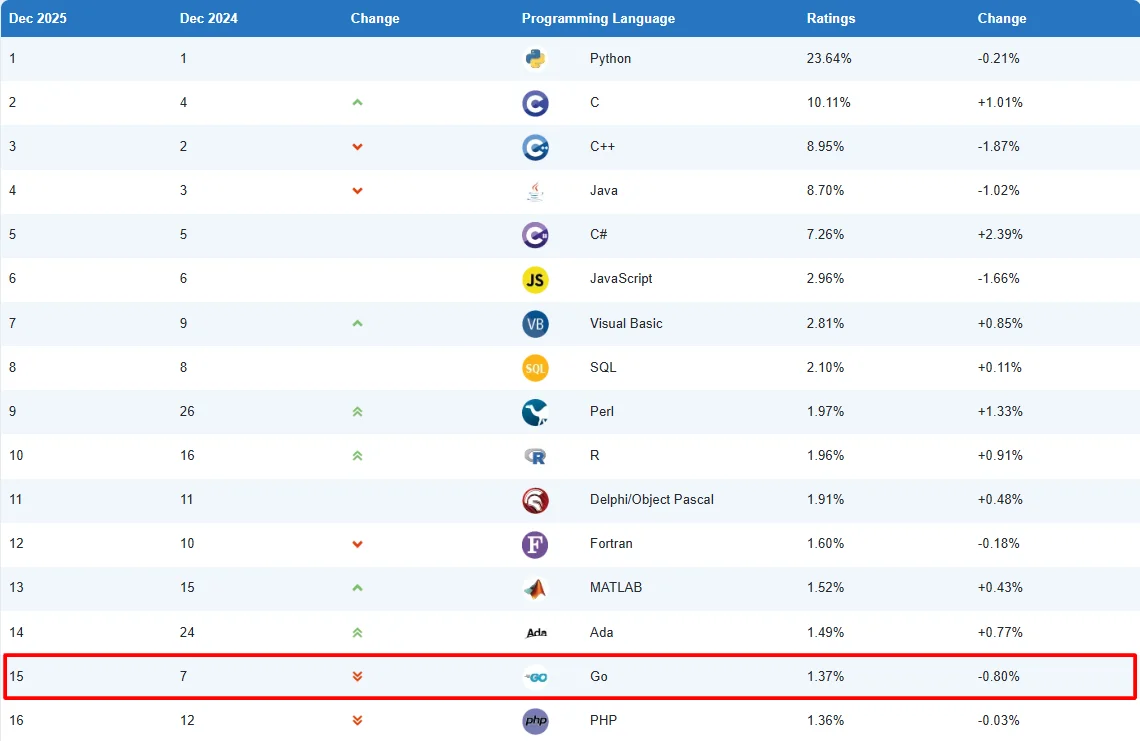
Task: Click the yellow JS JavaScript icon
Action: [x=535, y=280]
